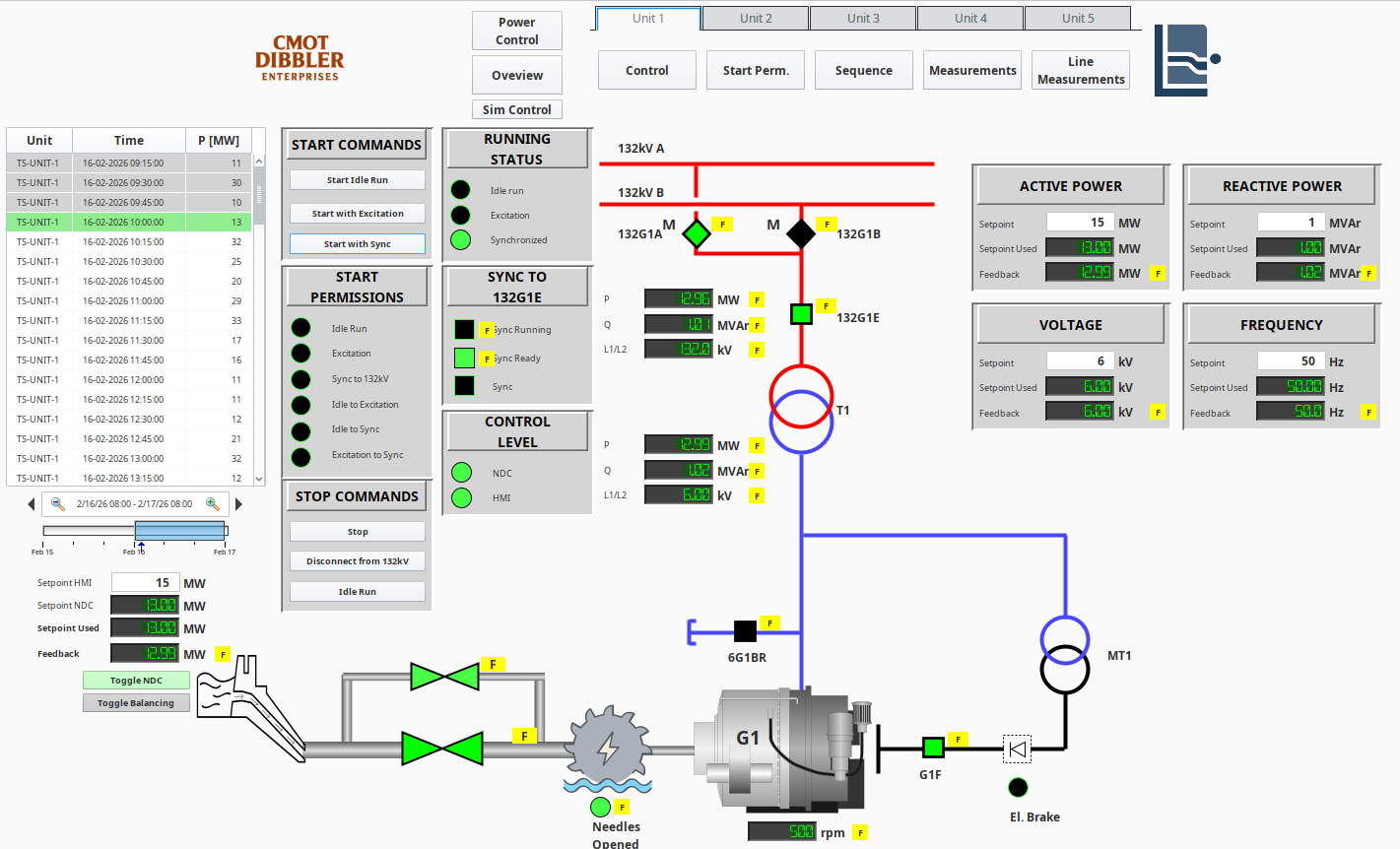Image resolution: width=1400 pixels, height=849 pixels.
Task: Click the blue timeline range slider
Action: [180, 531]
